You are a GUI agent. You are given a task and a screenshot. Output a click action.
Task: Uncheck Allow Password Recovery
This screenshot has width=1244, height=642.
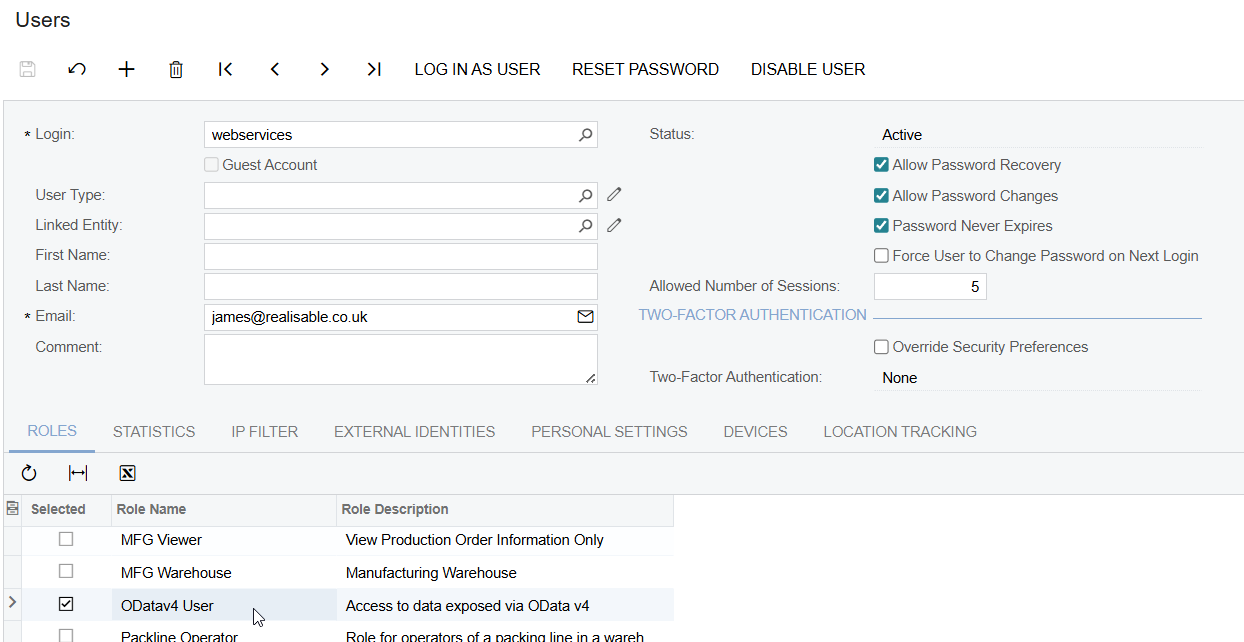(x=881, y=165)
